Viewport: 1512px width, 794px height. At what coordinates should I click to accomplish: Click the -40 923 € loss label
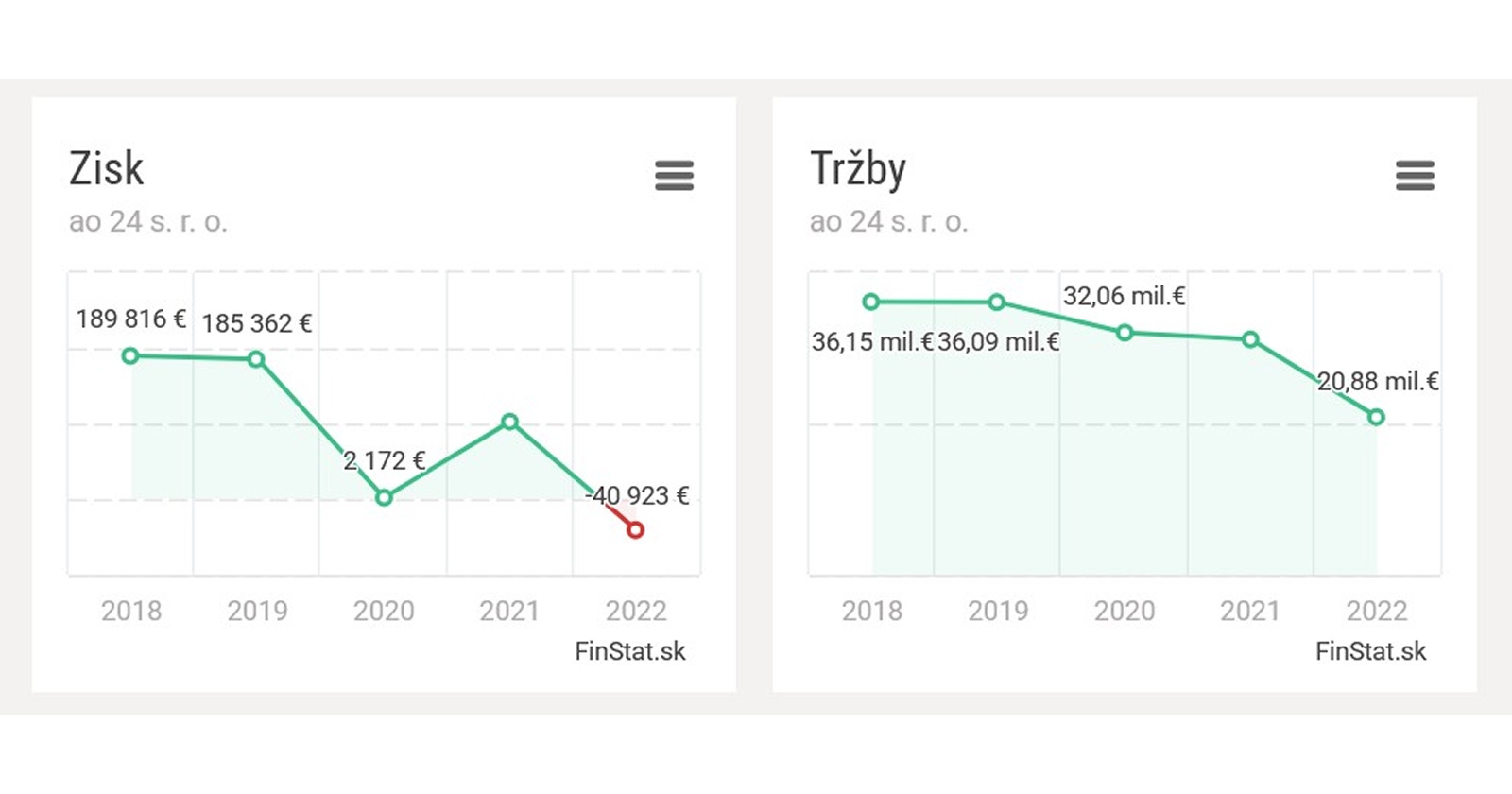[639, 495]
